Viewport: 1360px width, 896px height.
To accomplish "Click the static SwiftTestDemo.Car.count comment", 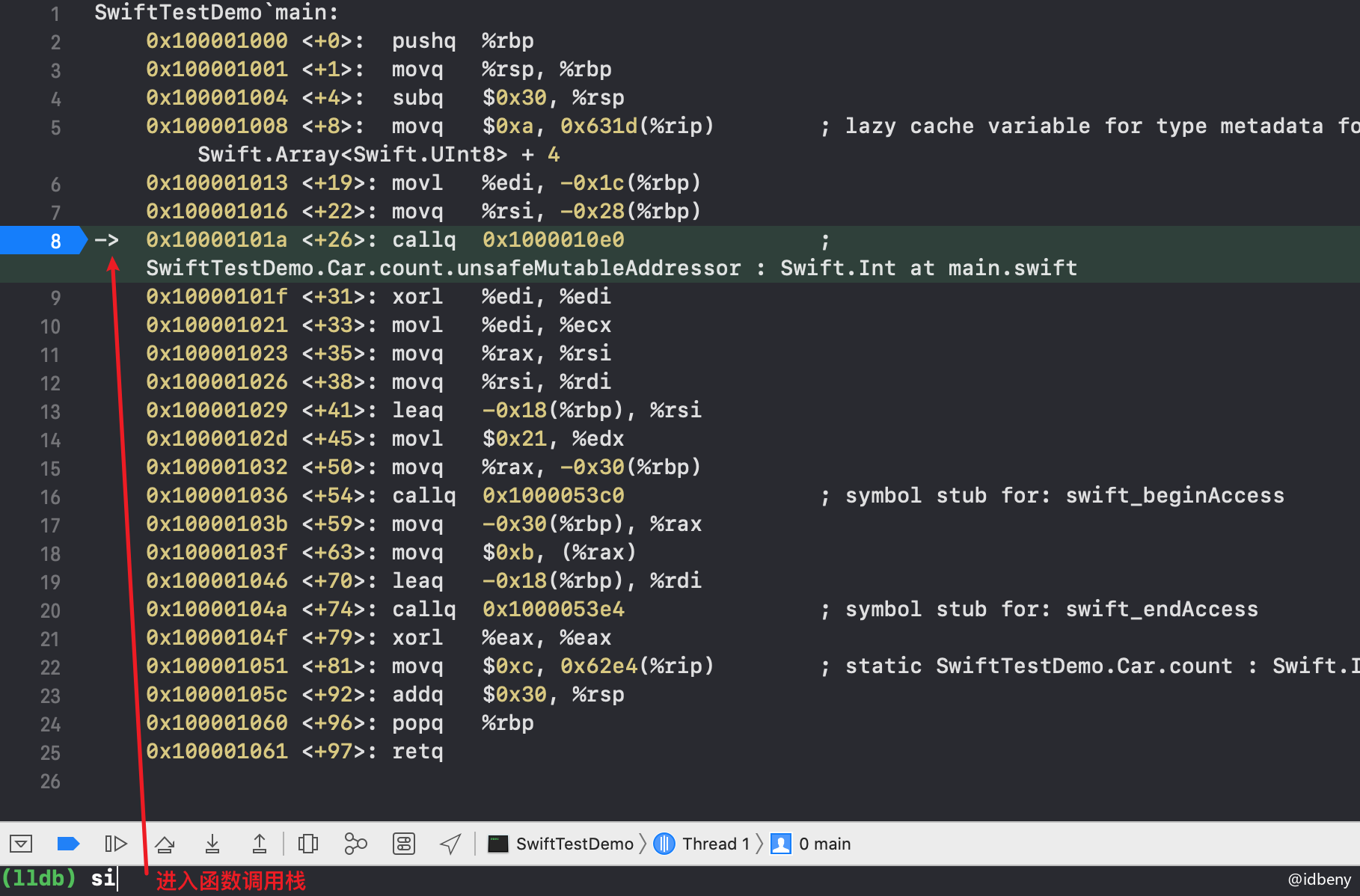I will click(1091, 666).
